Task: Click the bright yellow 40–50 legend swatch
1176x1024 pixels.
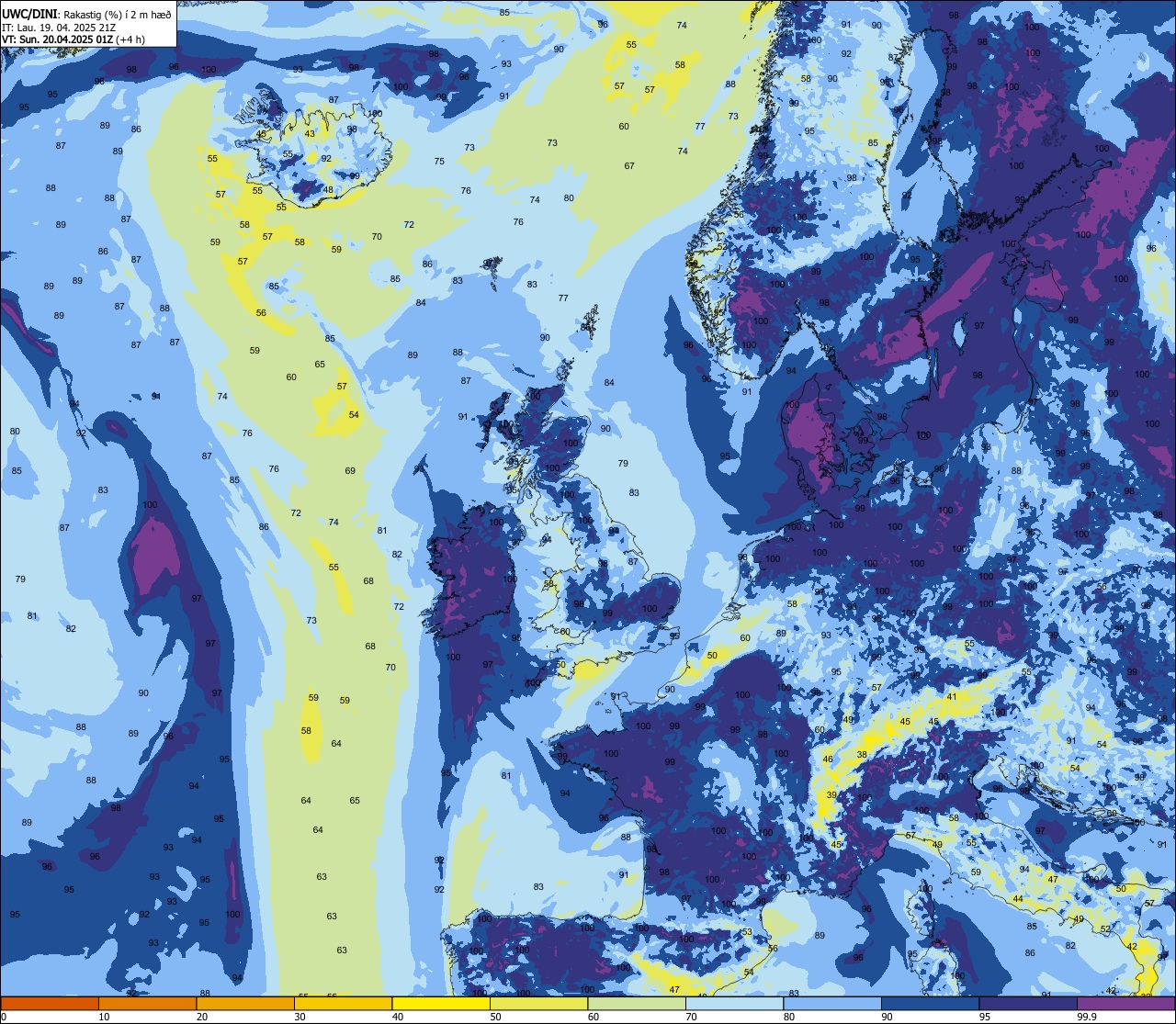Action: point(441,1003)
